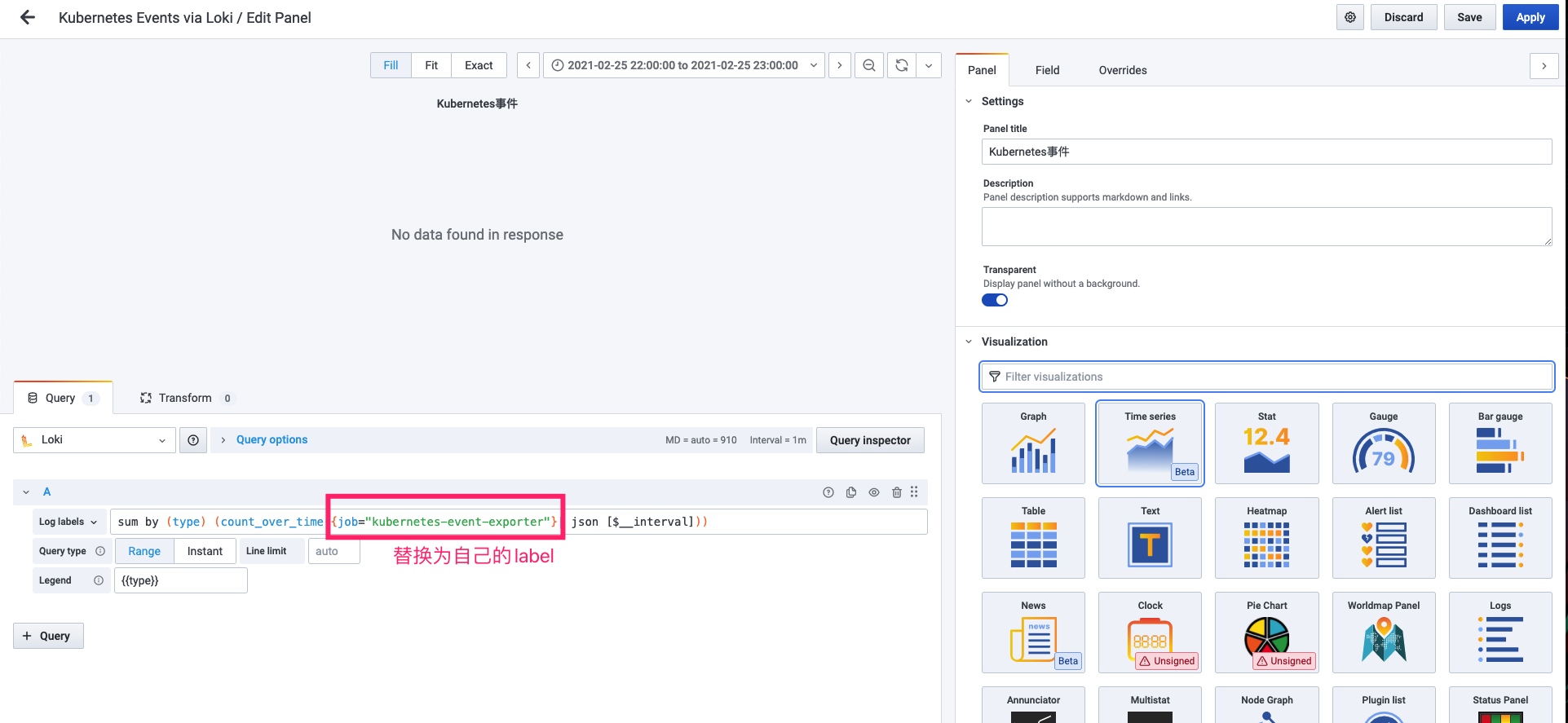Collapse query A row chevron

coord(26,492)
